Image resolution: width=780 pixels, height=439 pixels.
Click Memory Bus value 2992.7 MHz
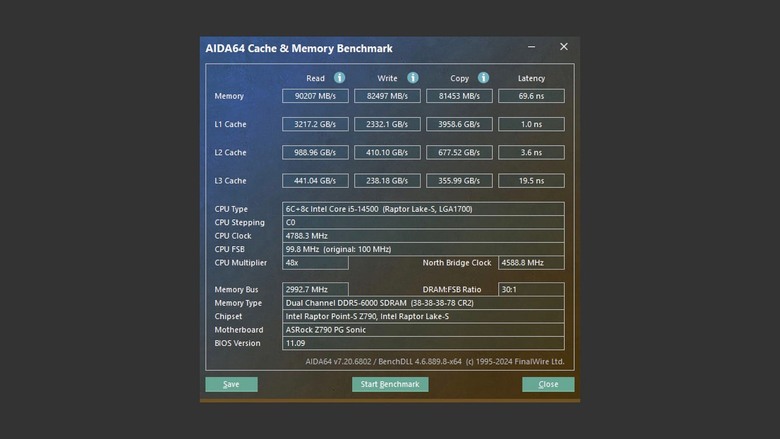pos(315,289)
